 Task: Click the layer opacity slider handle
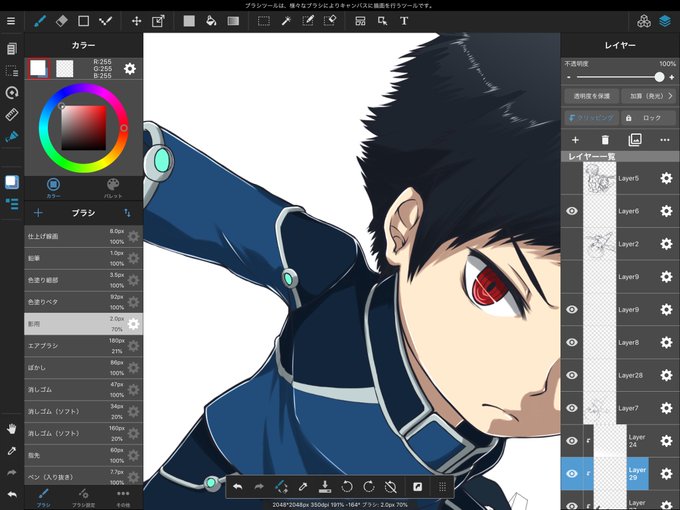click(x=659, y=77)
